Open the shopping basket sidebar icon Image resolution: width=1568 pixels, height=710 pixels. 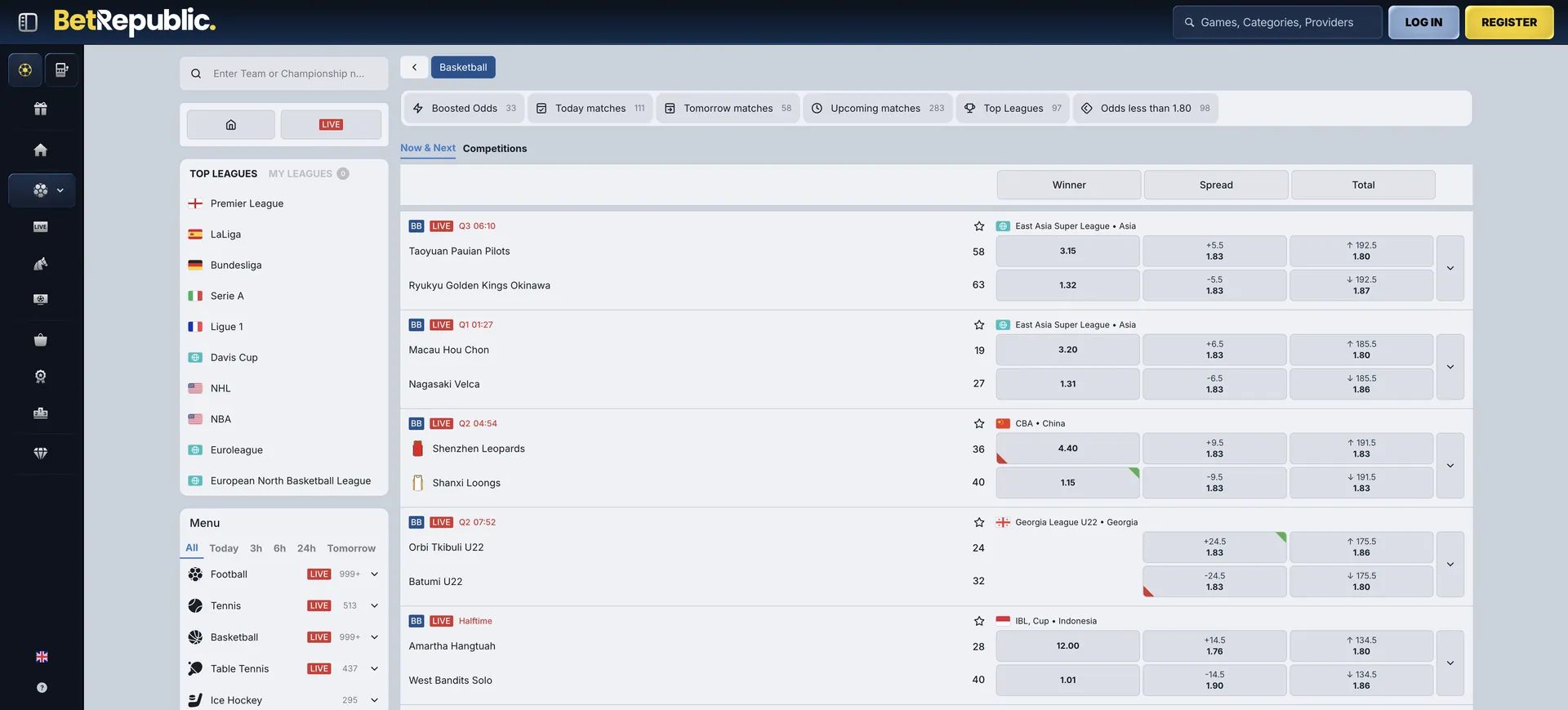tap(41, 340)
